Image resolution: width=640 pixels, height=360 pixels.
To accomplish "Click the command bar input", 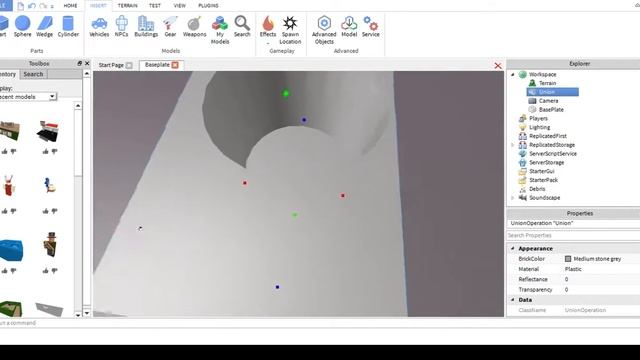I will pyautogui.click(x=320, y=323).
